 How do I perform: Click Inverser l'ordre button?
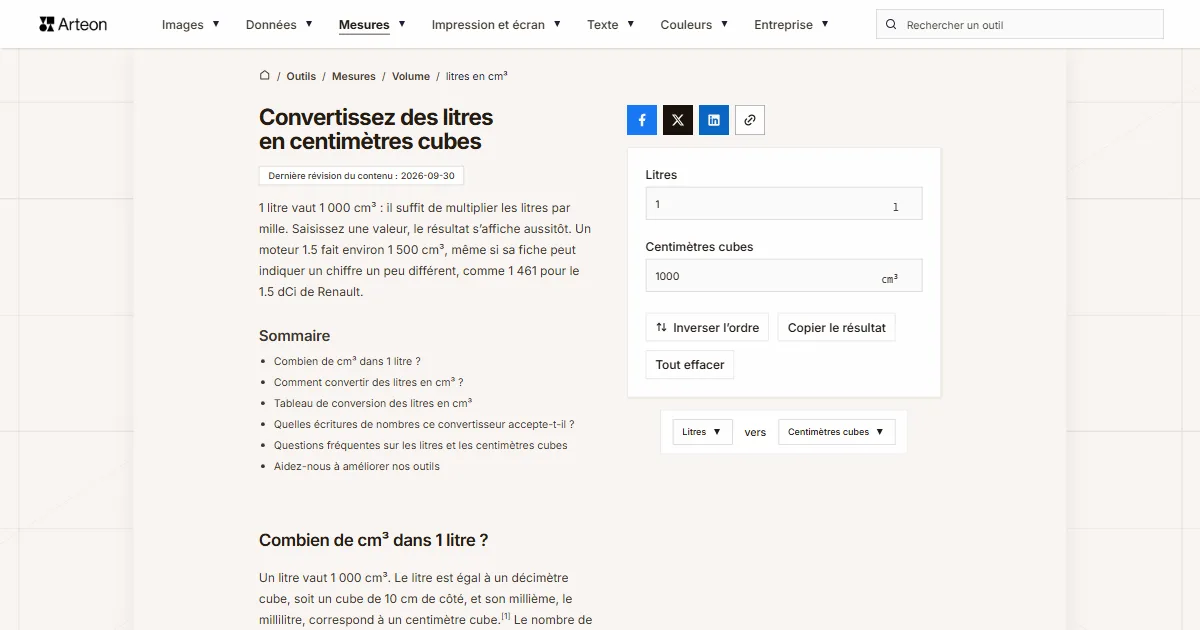(x=707, y=328)
